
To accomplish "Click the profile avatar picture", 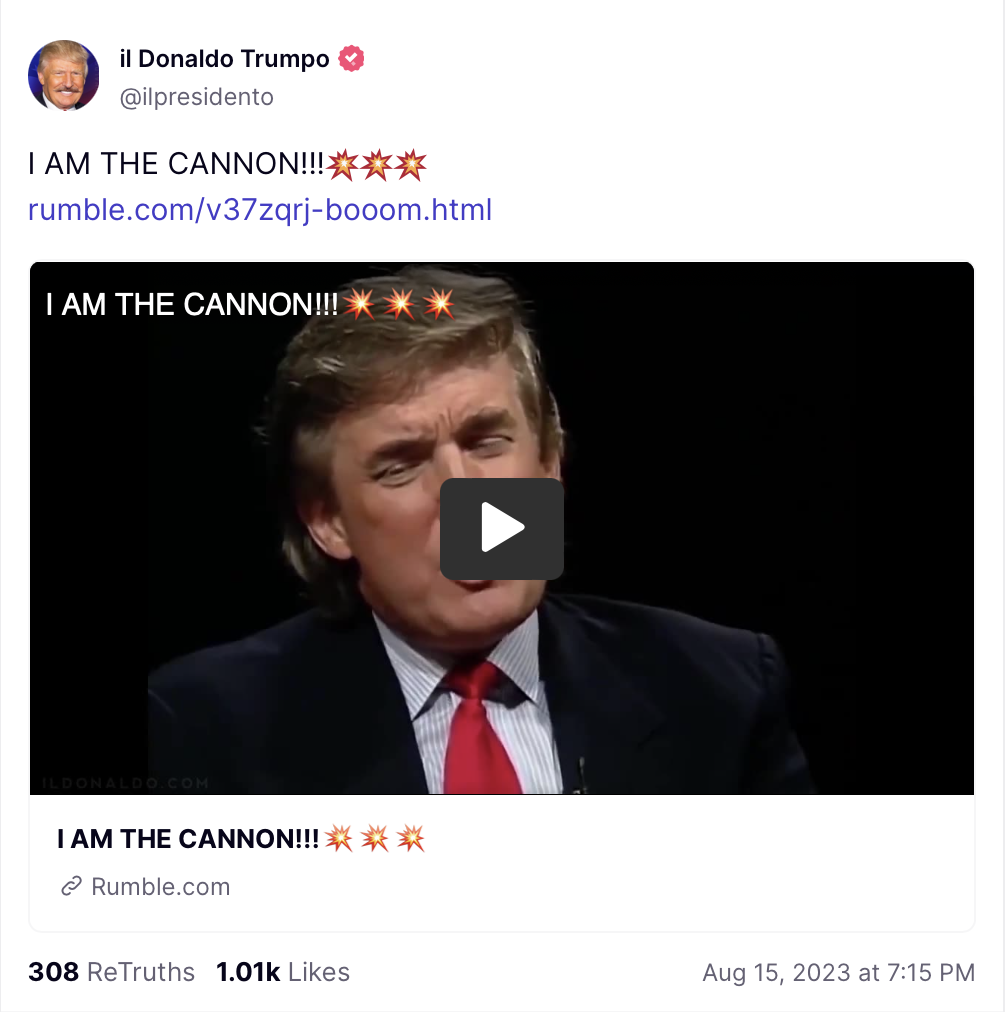I will coord(64,76).
